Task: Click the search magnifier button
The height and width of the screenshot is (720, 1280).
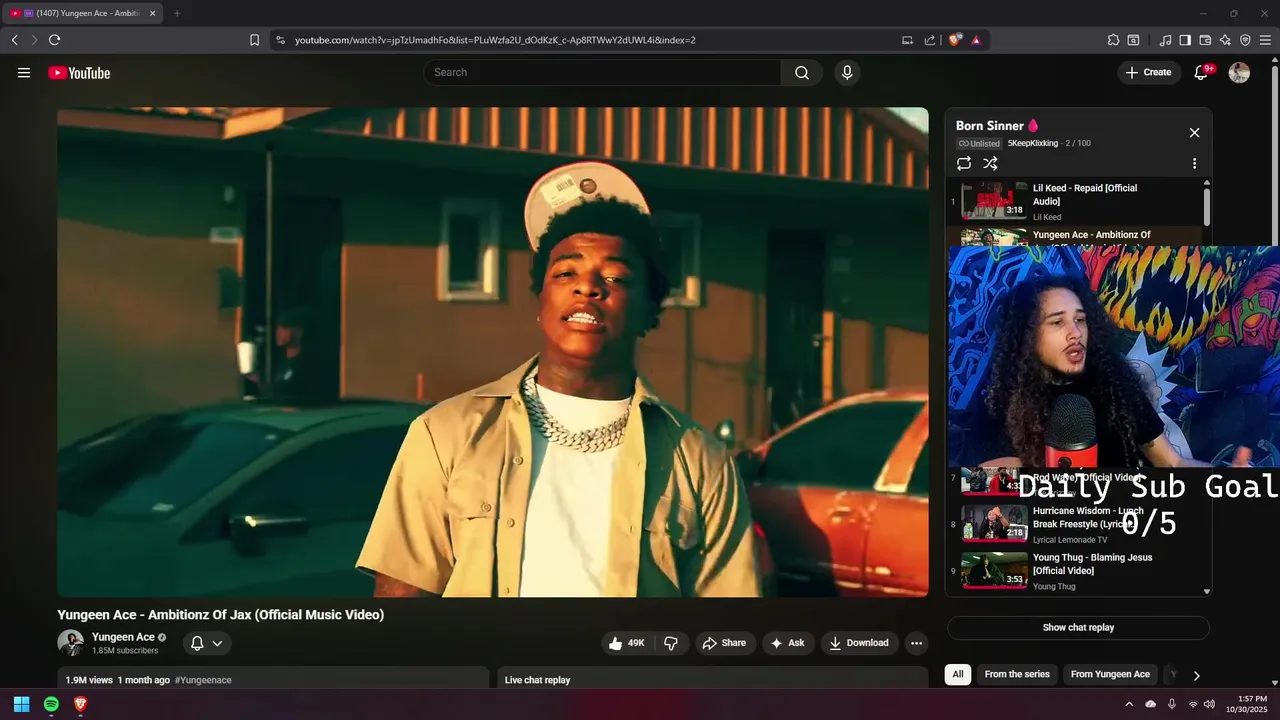Action: point(802,72)
